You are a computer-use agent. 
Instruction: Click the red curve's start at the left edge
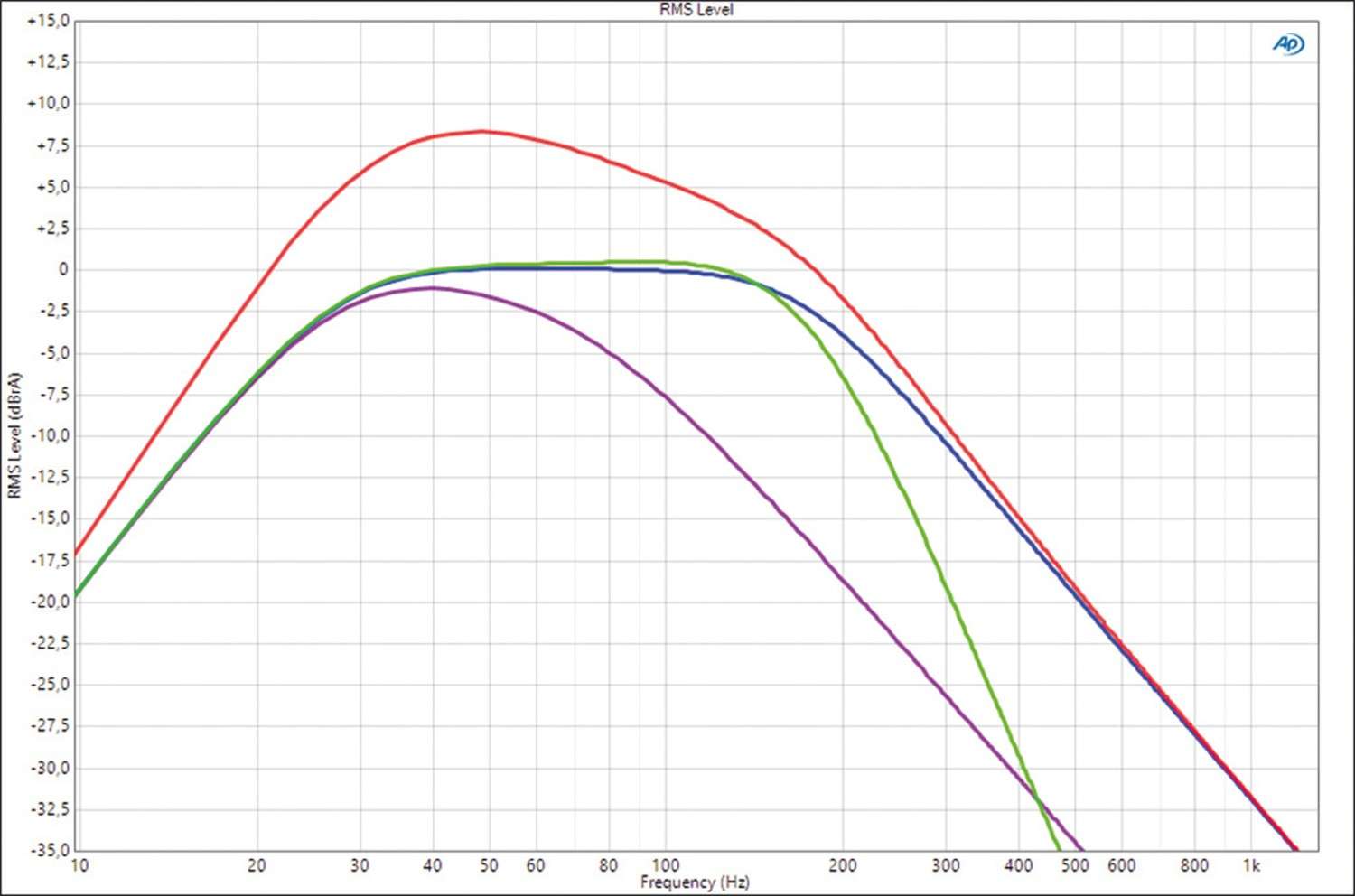point(78,552)
